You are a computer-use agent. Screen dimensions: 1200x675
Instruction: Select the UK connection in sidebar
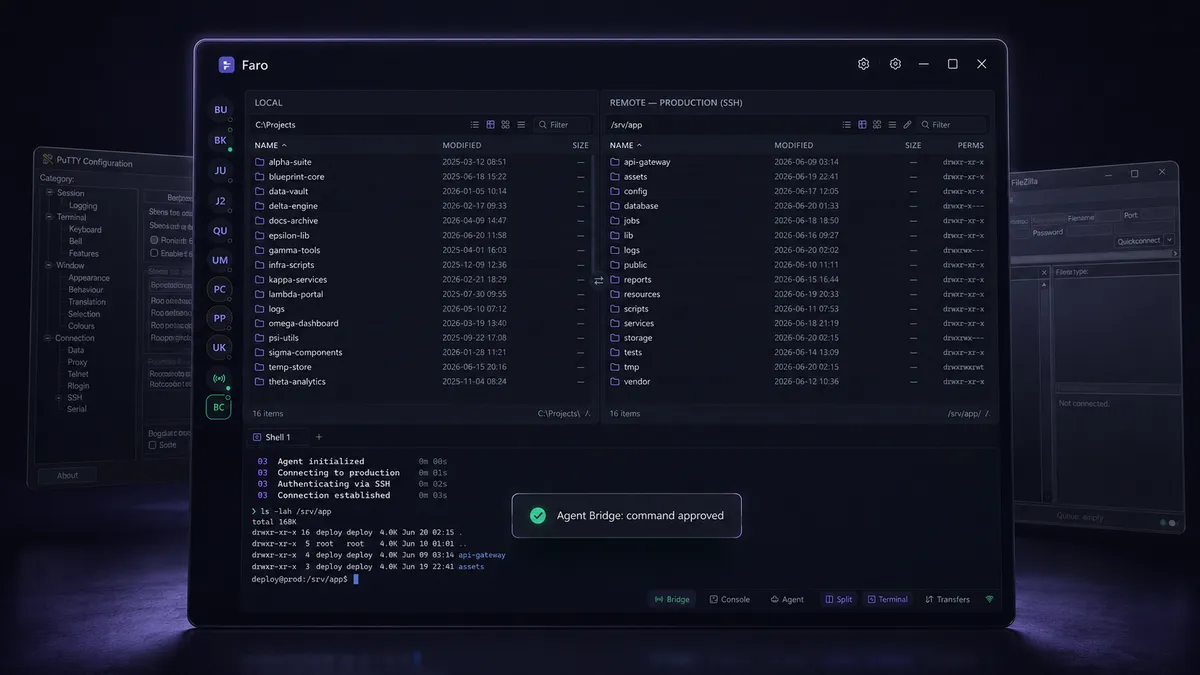(x=220, y=347)
